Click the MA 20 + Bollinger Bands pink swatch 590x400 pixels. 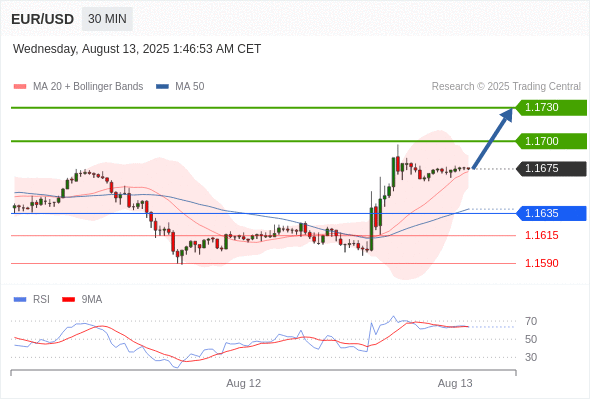[x=20, y=87]
